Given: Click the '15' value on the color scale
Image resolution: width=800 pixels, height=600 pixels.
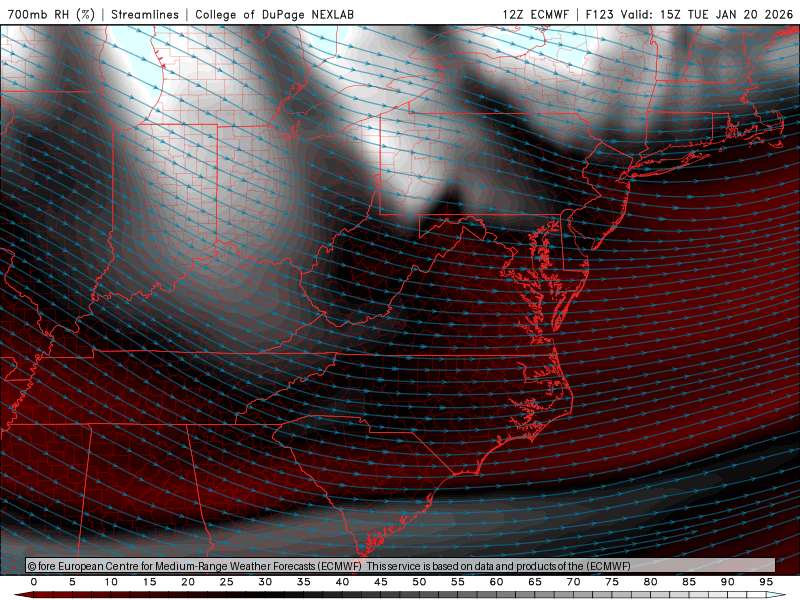Looking at the screenshot, I should (x=149, y=582).
